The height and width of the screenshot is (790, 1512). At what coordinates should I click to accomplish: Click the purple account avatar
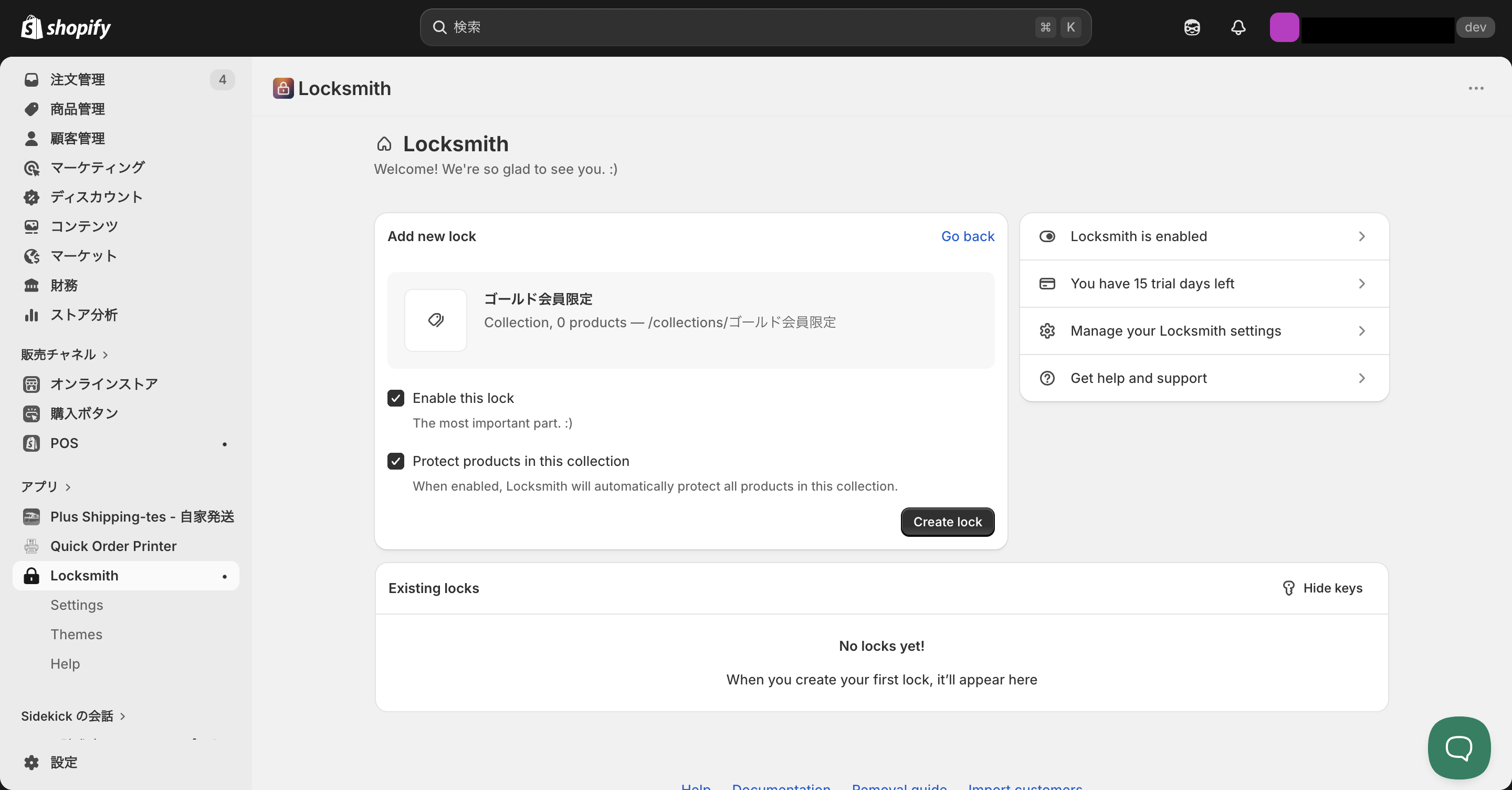pos(1284,27)
